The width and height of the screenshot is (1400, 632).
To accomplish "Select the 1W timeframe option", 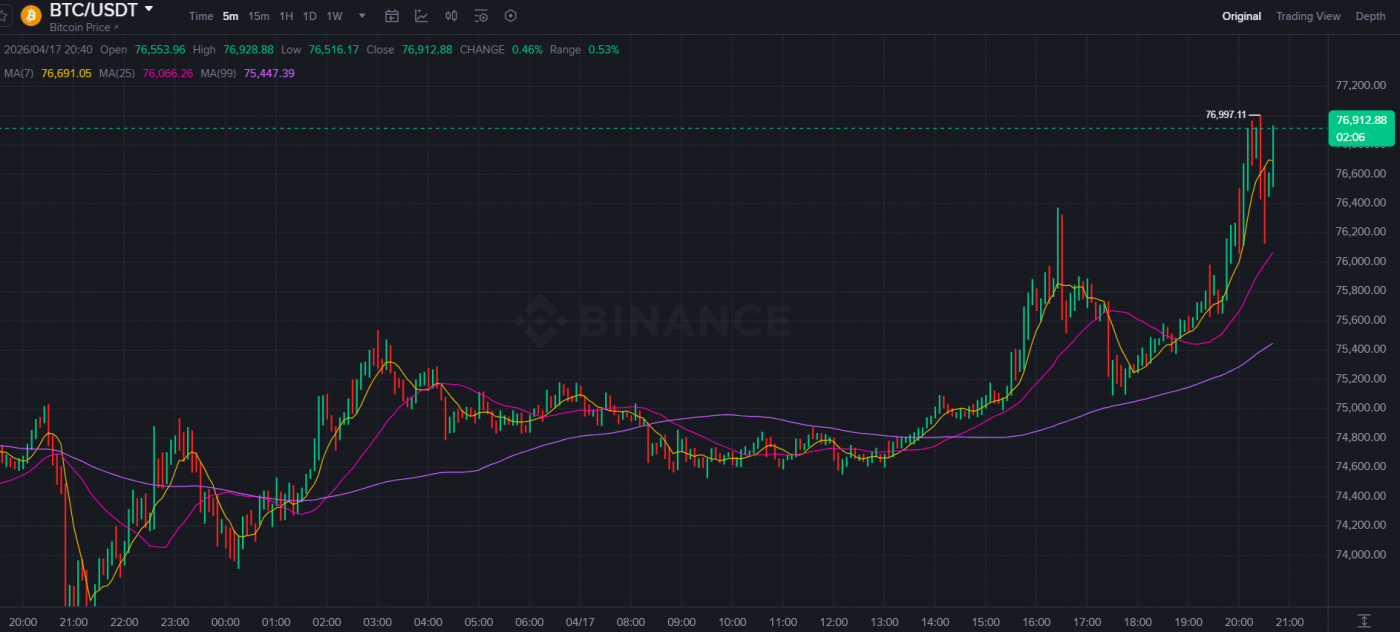I will click(x=334, y=16).
